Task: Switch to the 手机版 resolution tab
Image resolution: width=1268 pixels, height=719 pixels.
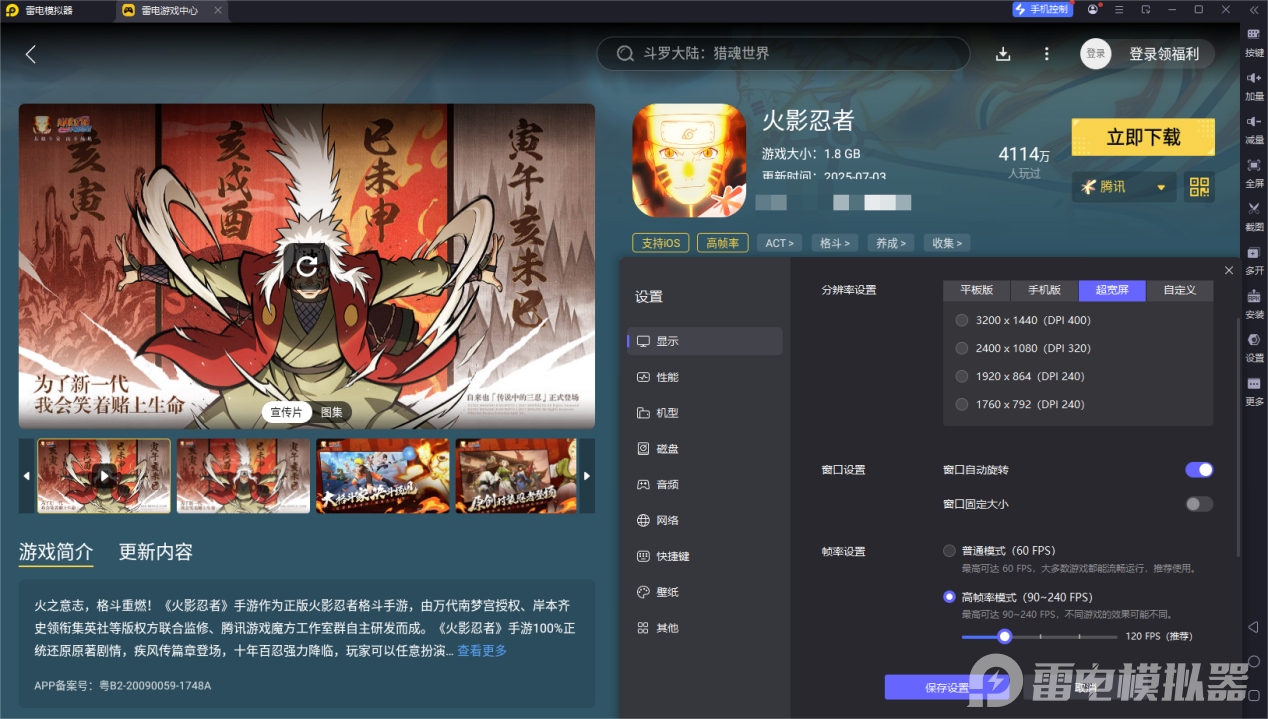Action: pos(1044,290)
